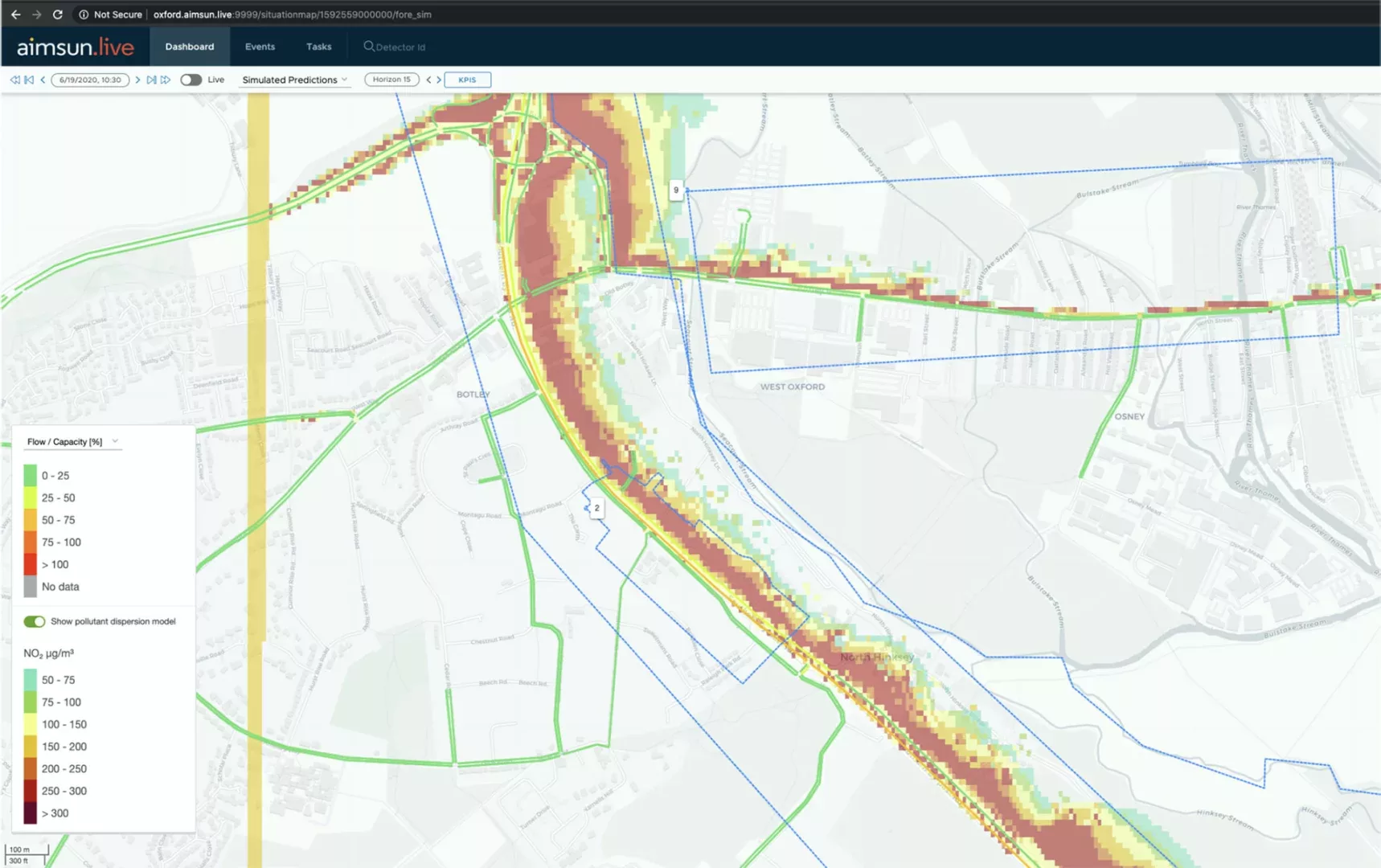Image resolution: width=1381 pixels, height=868 pixels.
Task: Click the KPIS button
Action: point(467,80)
